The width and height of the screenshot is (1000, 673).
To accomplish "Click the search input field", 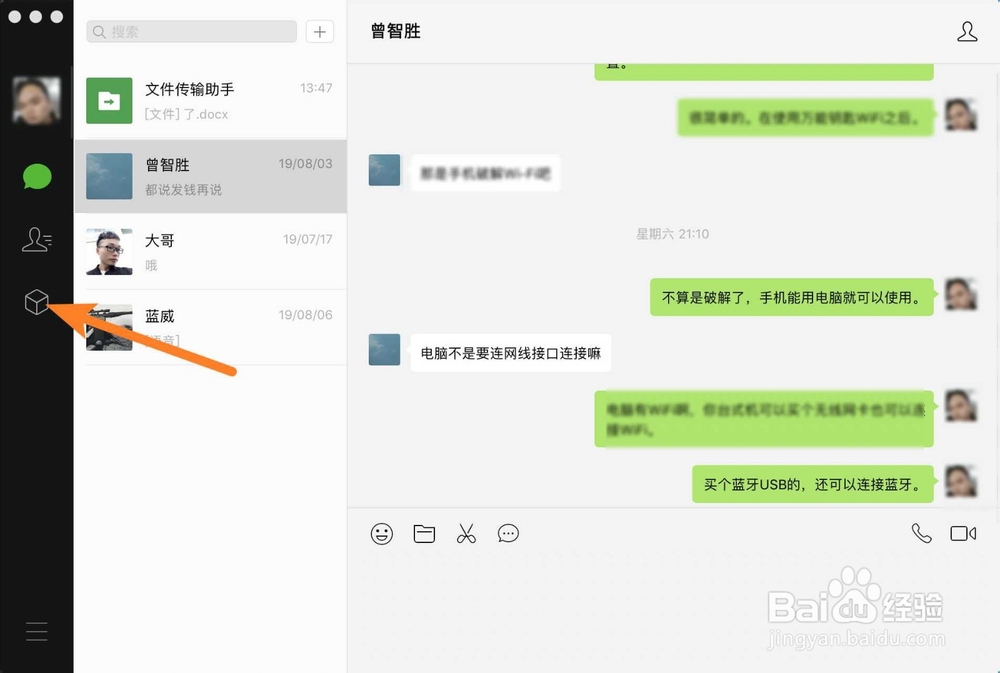I will [x=190, y=31].
